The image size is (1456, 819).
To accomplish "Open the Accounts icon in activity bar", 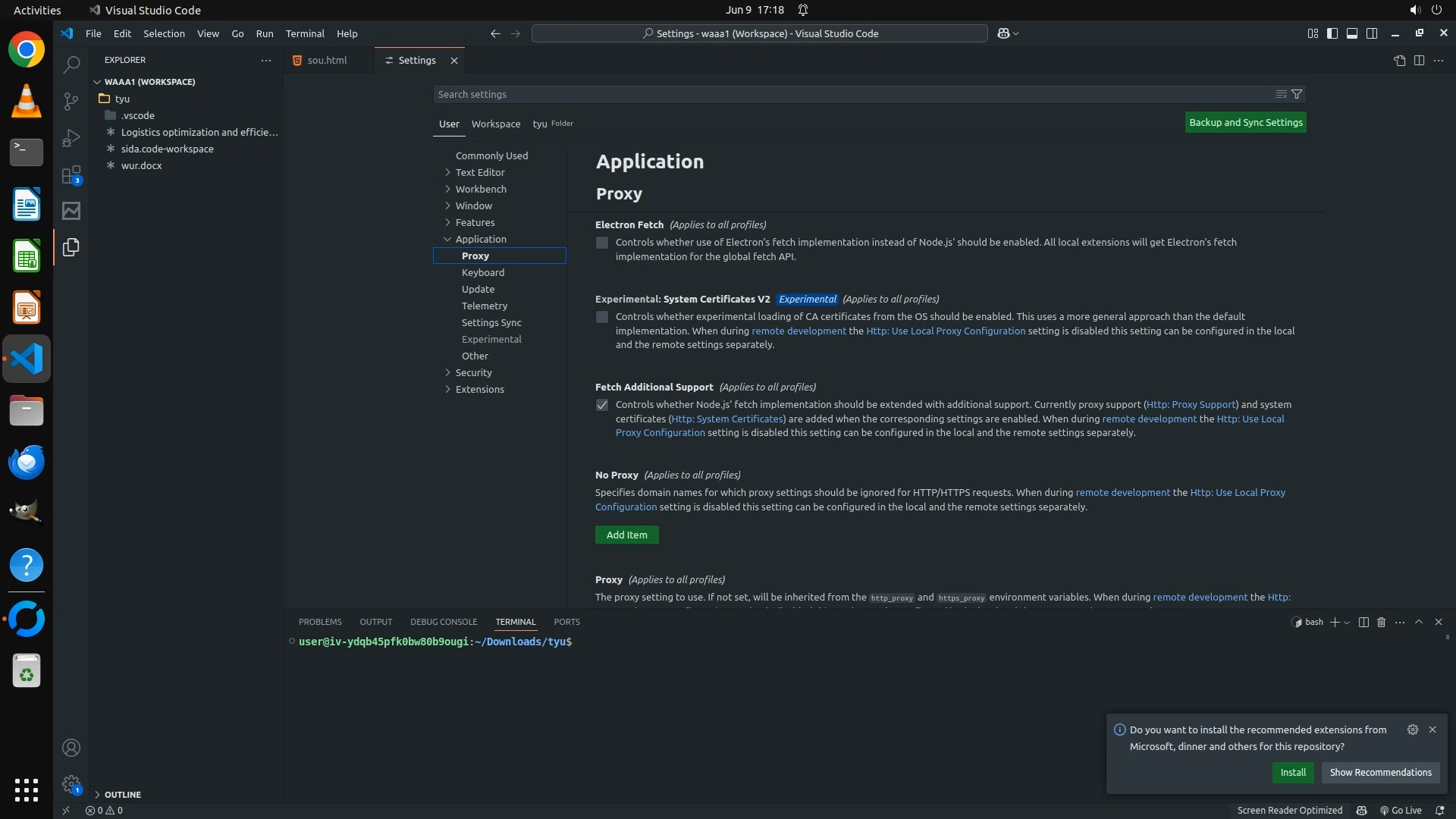I will click(x=71, y=748).
